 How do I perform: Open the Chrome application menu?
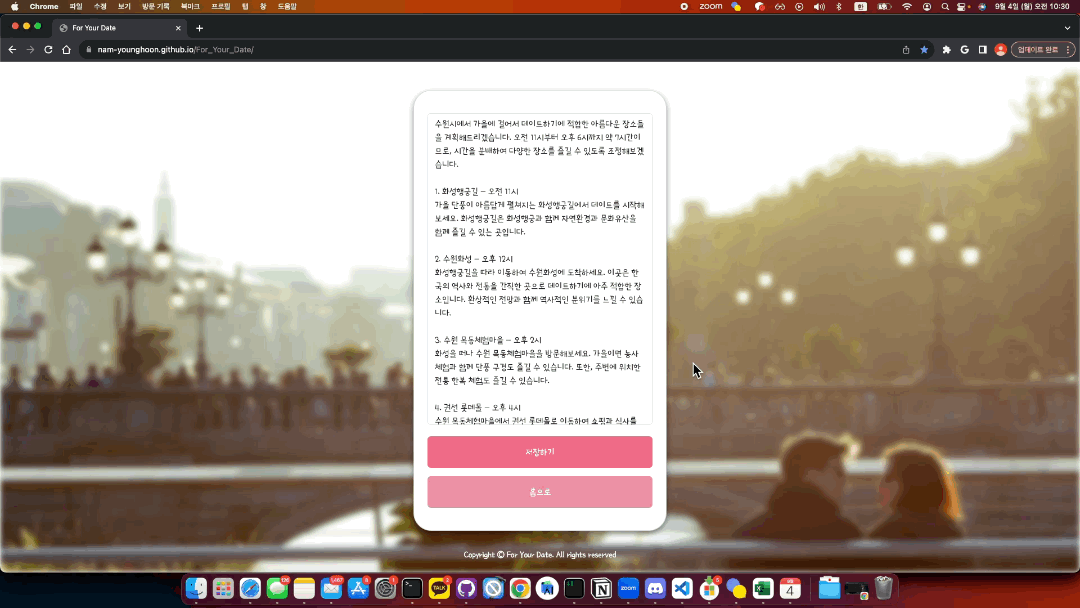[x=44, y=6]
